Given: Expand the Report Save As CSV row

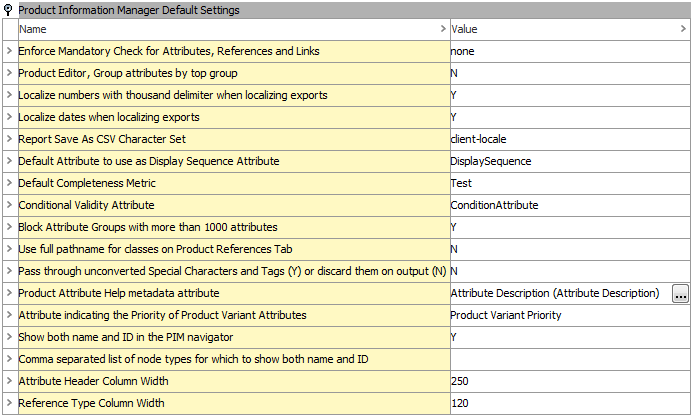Looking at the screenshot, I should 9,139.
